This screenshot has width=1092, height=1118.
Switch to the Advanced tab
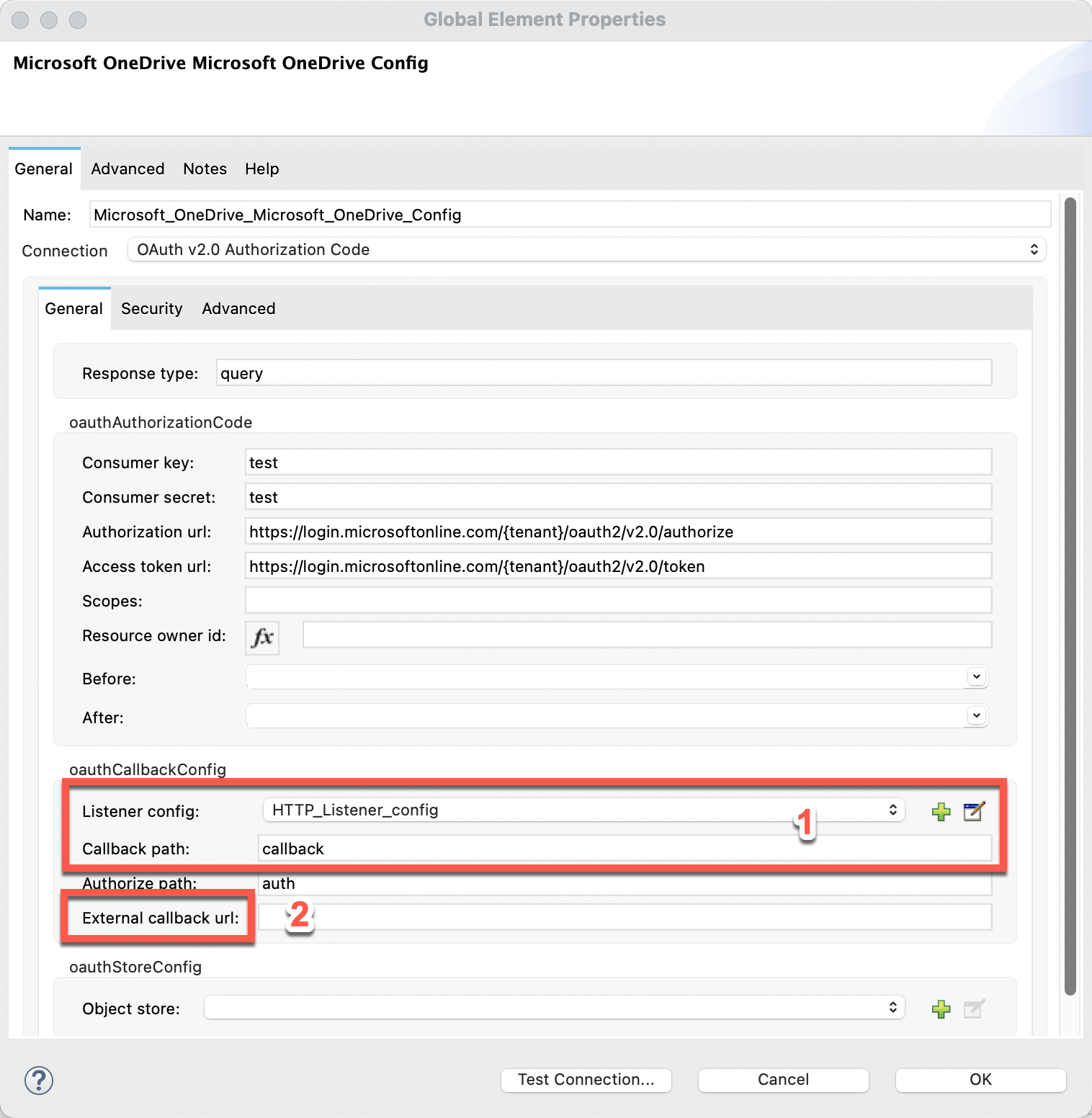[x=127, y=169]
